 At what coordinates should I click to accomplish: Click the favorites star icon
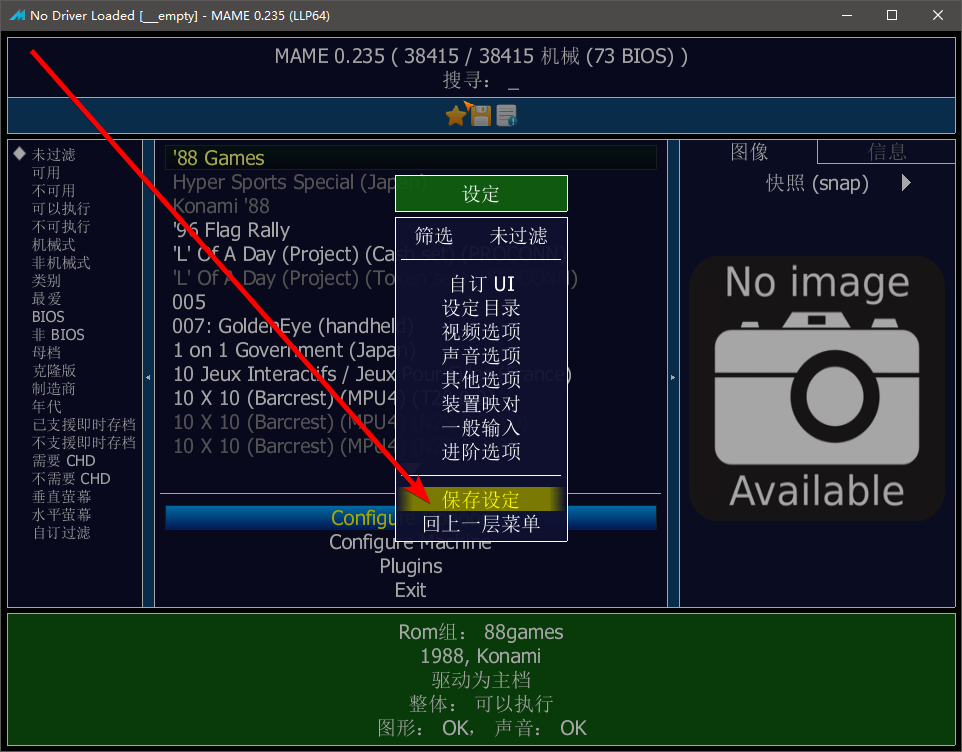456,115
